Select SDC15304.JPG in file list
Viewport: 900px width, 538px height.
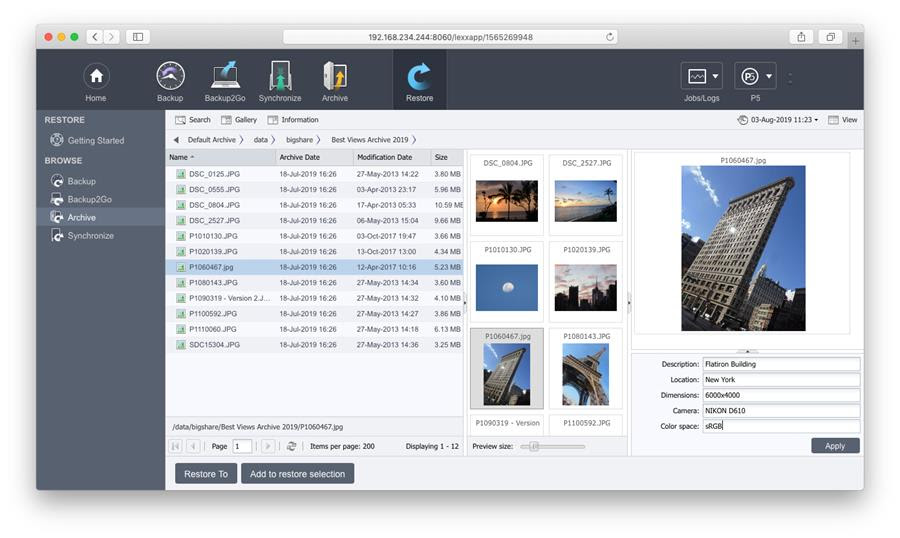coord(314,345)
